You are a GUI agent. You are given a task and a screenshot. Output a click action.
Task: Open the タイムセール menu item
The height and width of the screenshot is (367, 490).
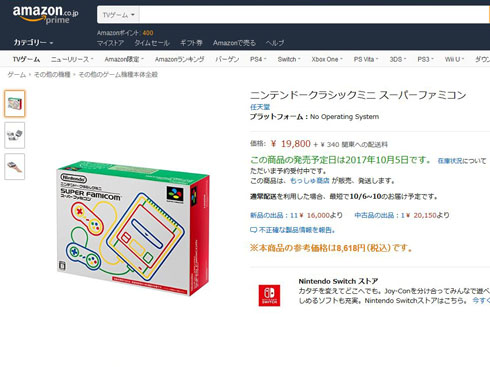[152, 43]
